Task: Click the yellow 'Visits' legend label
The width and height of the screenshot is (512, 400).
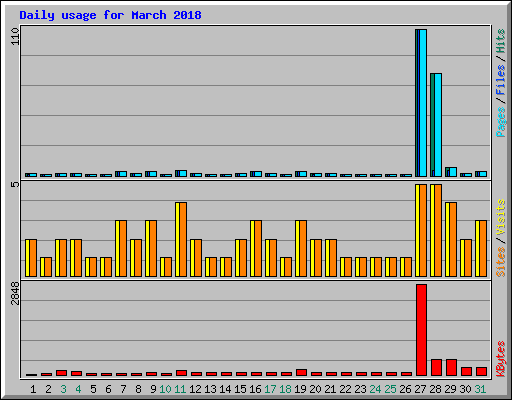Action: click(x=500, y=217)
